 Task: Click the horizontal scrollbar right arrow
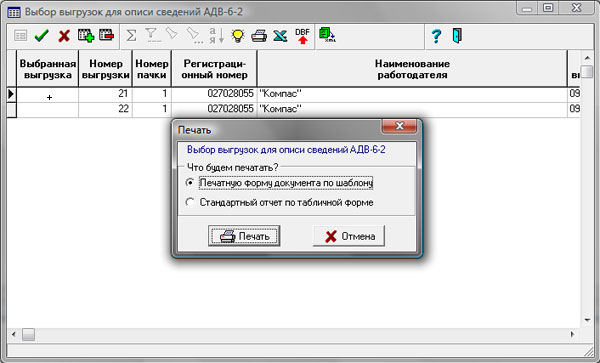pos(572,334)
